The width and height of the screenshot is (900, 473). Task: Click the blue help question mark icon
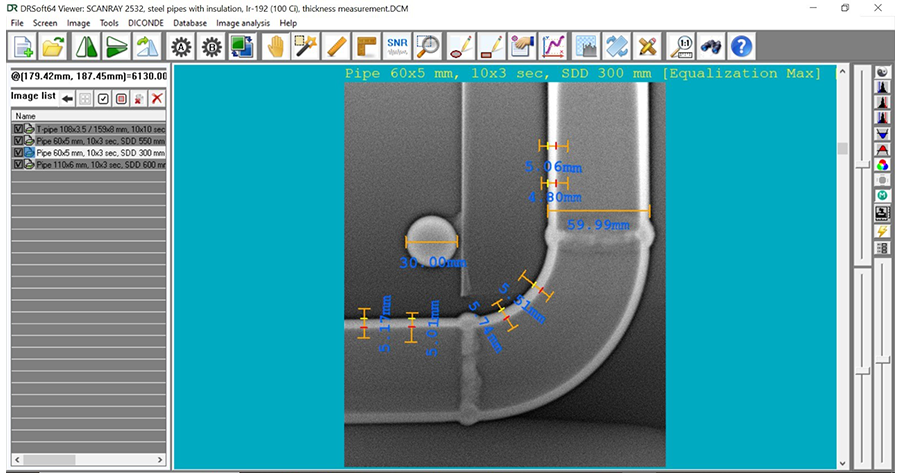(x=741, y=46)
